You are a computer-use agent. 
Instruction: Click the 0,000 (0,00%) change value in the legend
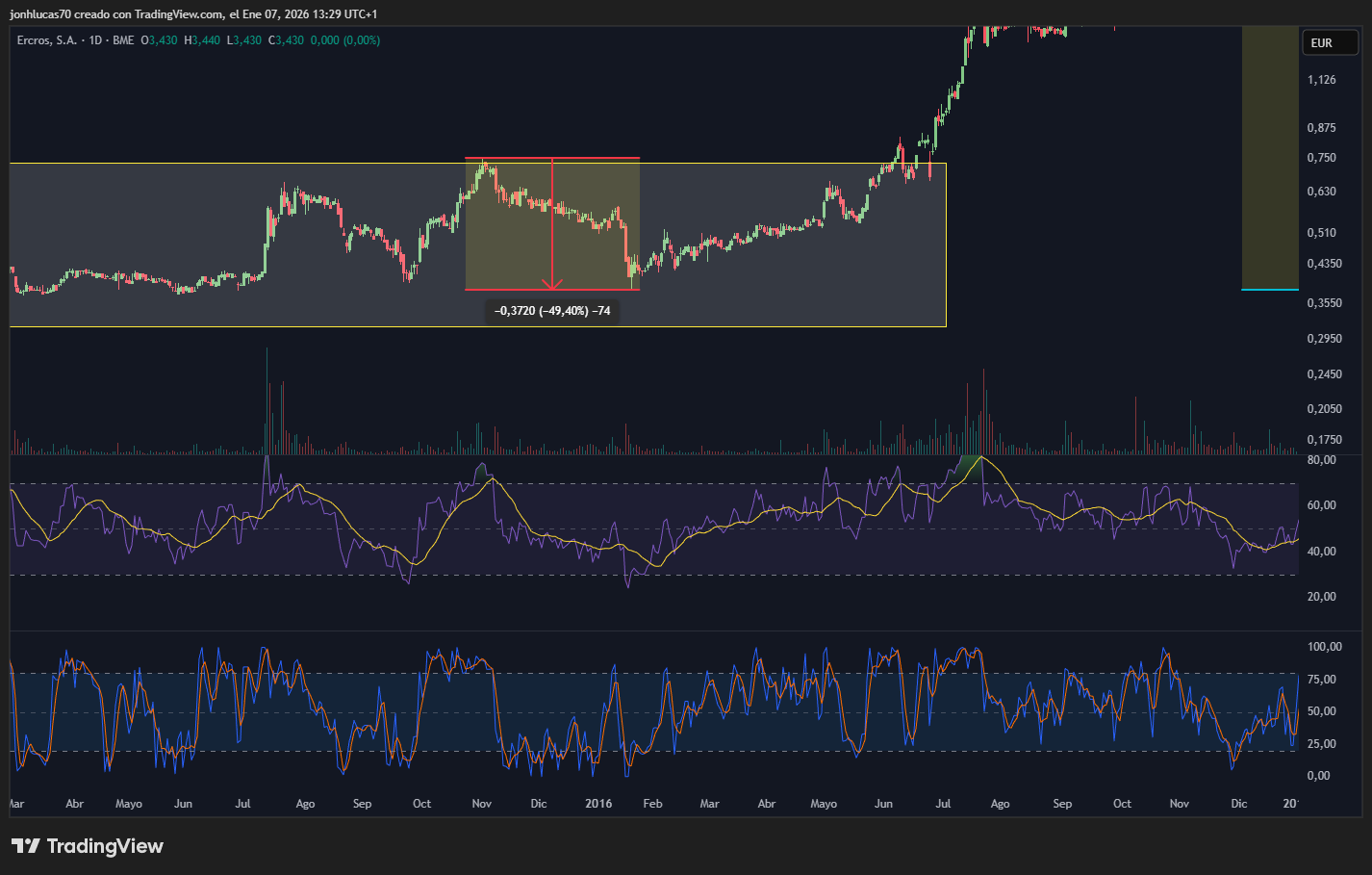(345, 40)
